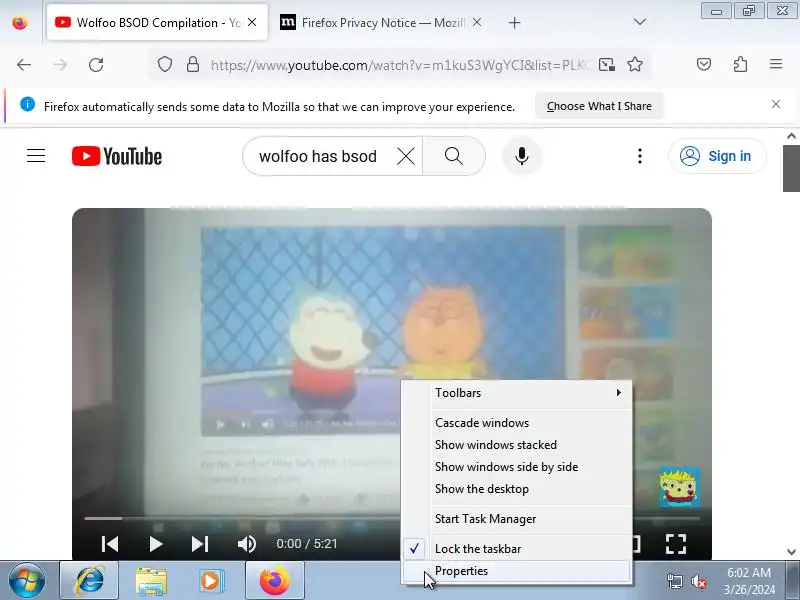Switch to Firefox taskbar button

[x=275, y=581]
